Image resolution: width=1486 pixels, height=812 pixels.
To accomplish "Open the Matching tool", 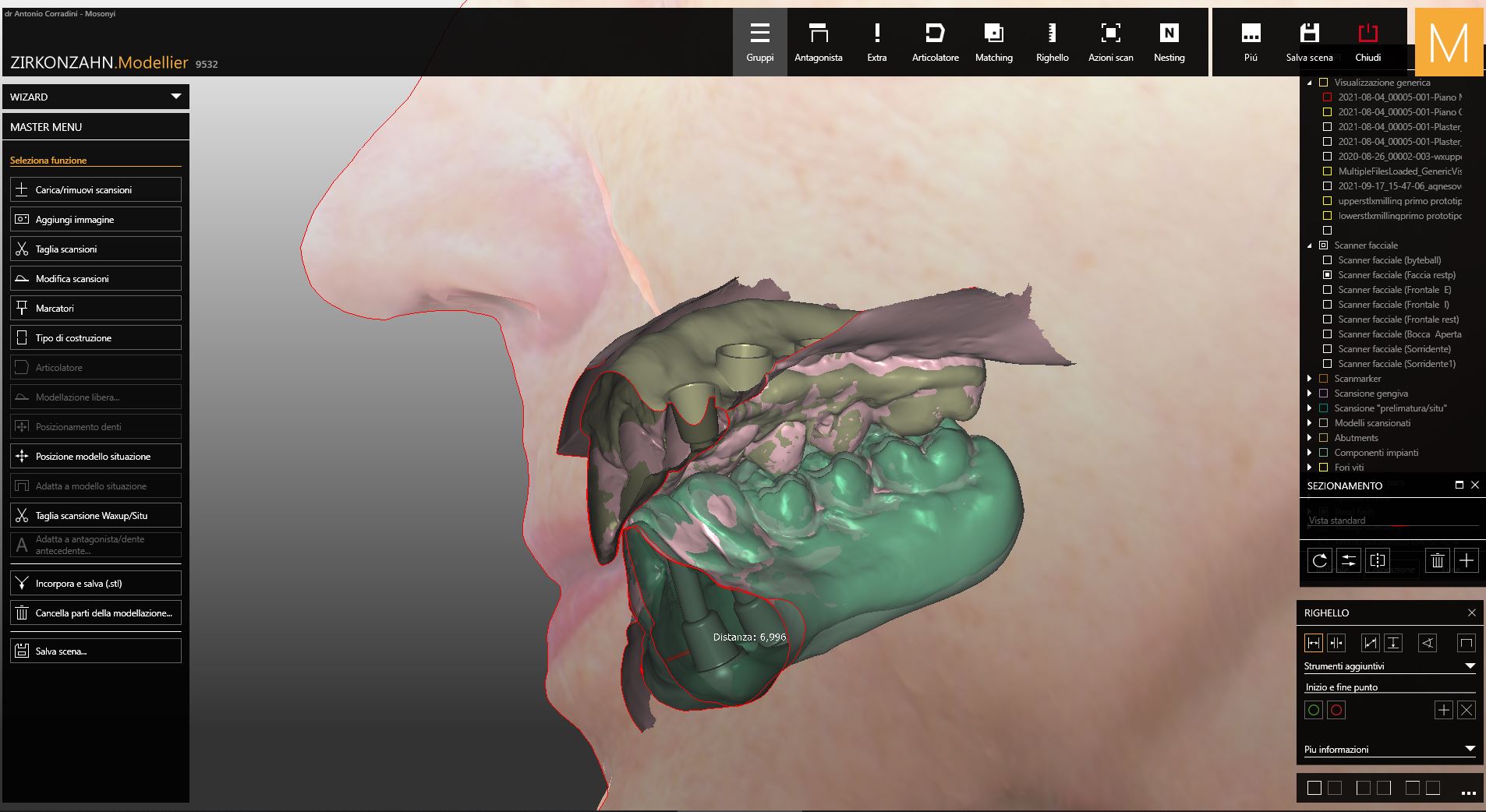I will coord(993,42).
